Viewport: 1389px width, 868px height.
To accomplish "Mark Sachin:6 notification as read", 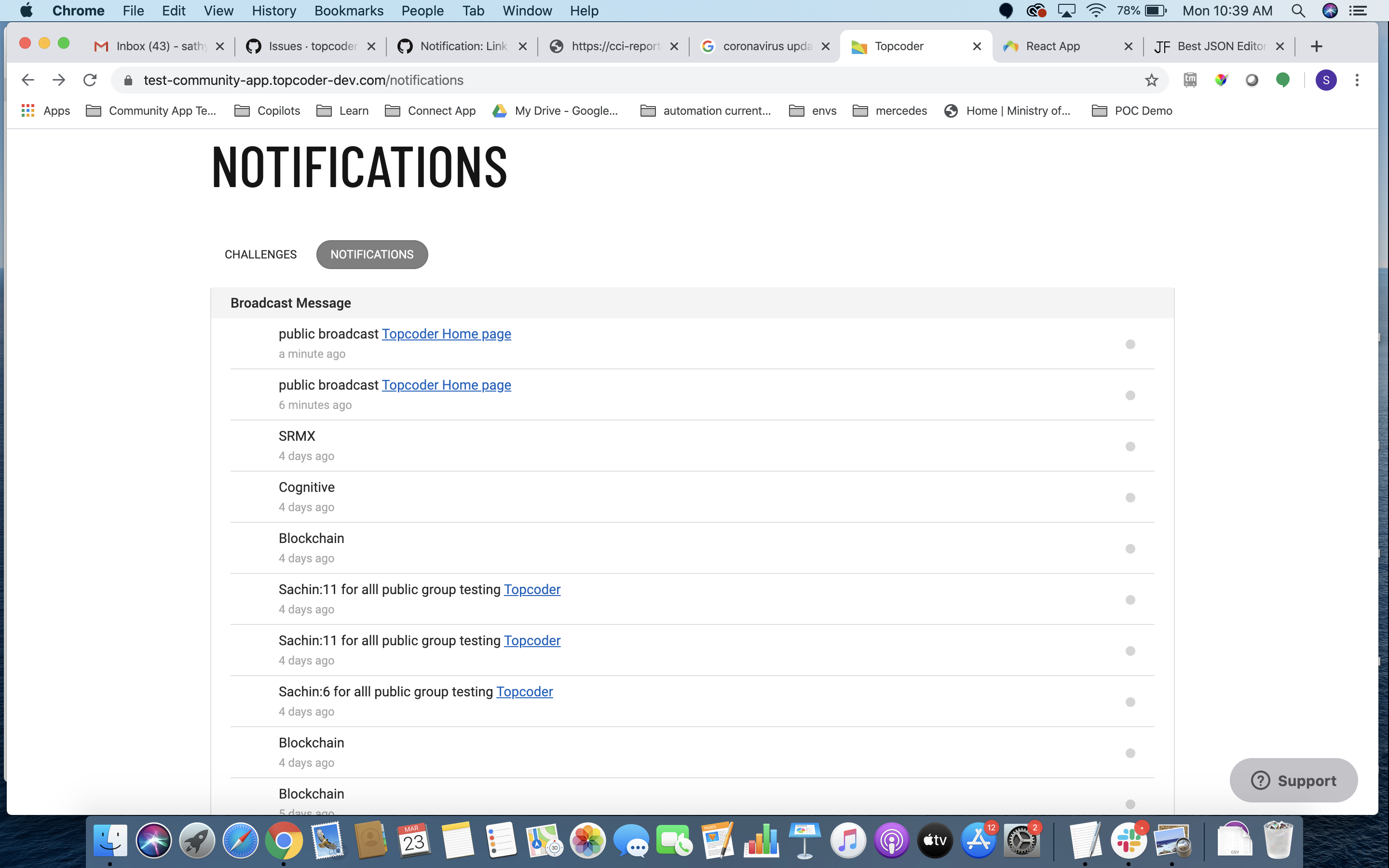I will tap(1130, 702).
